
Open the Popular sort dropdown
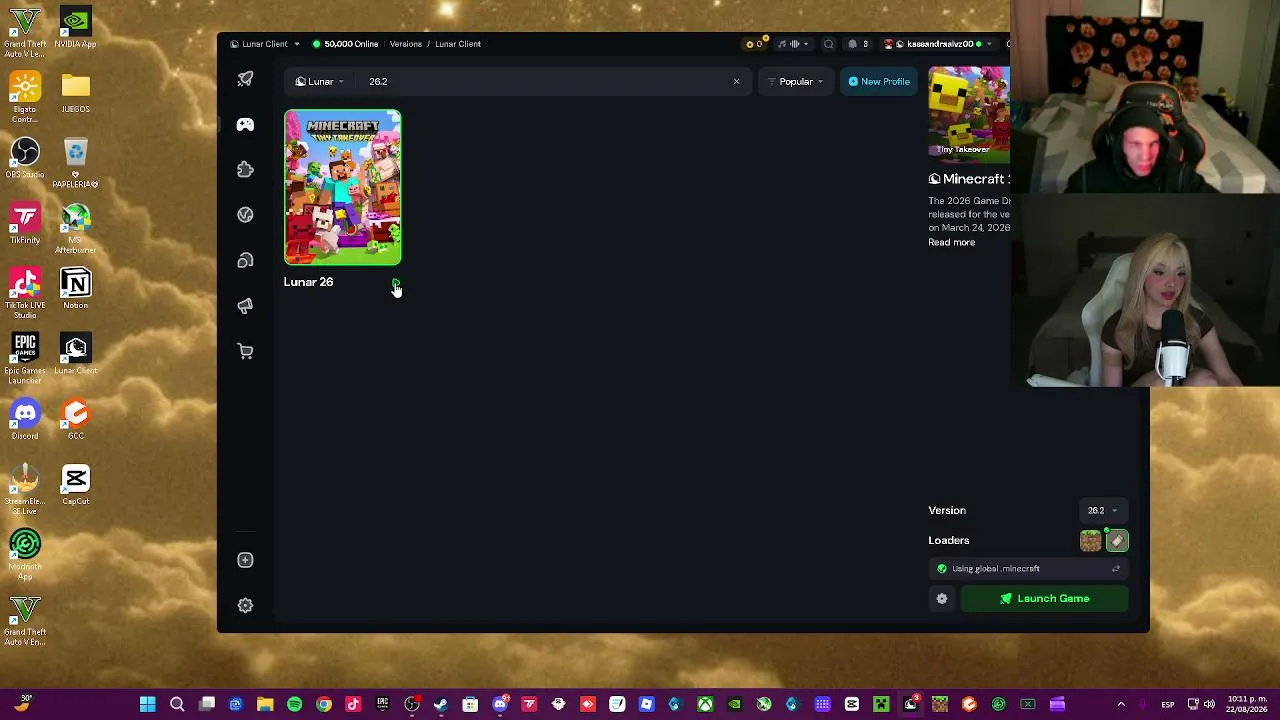pos(796,82)
